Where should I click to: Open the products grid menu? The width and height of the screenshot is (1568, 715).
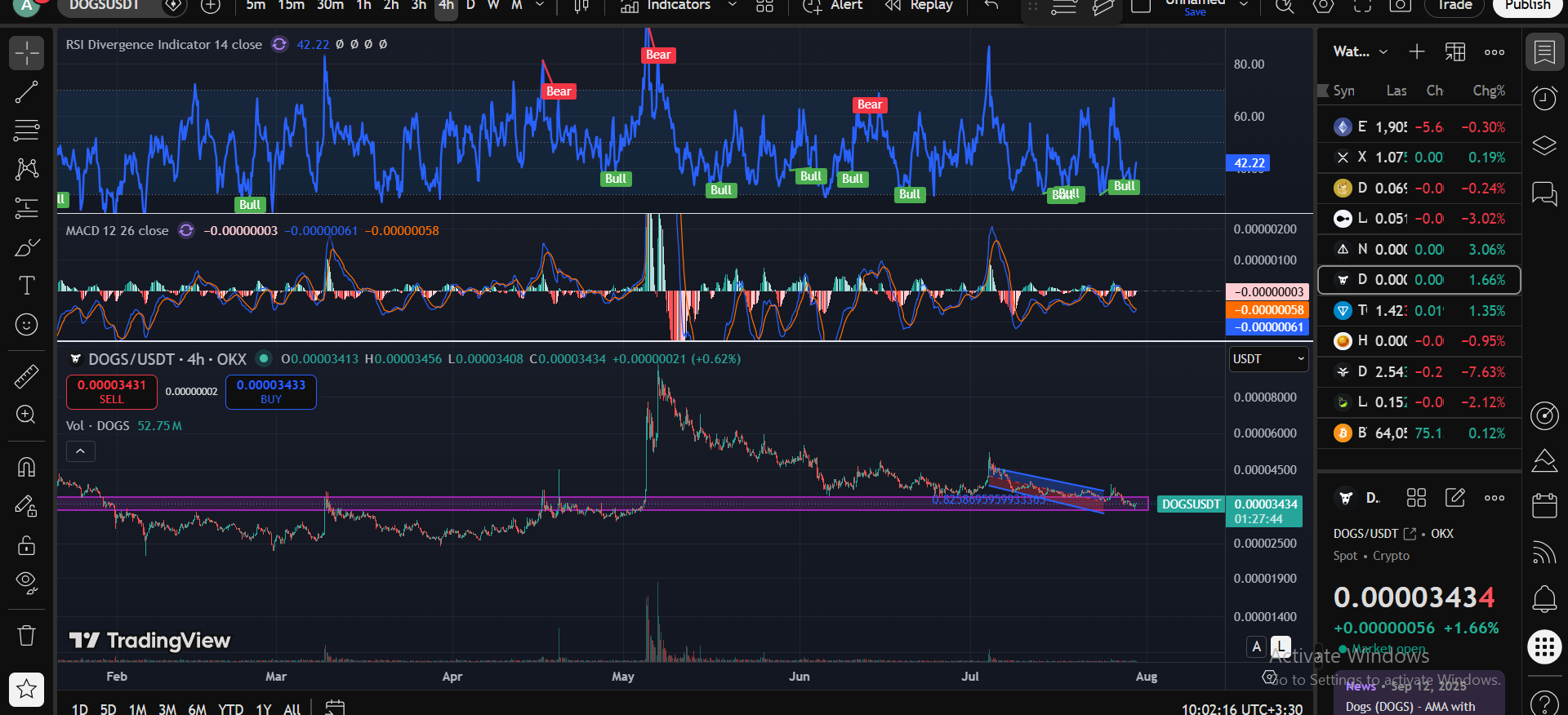pos(1544,647)
